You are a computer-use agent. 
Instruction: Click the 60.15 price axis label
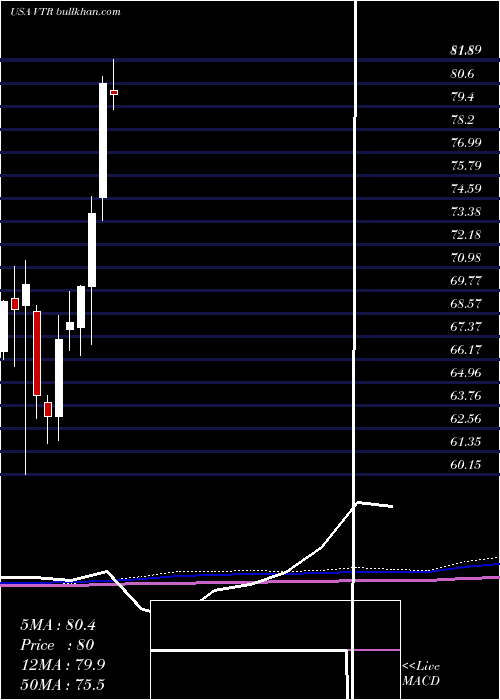pos(466,465)
